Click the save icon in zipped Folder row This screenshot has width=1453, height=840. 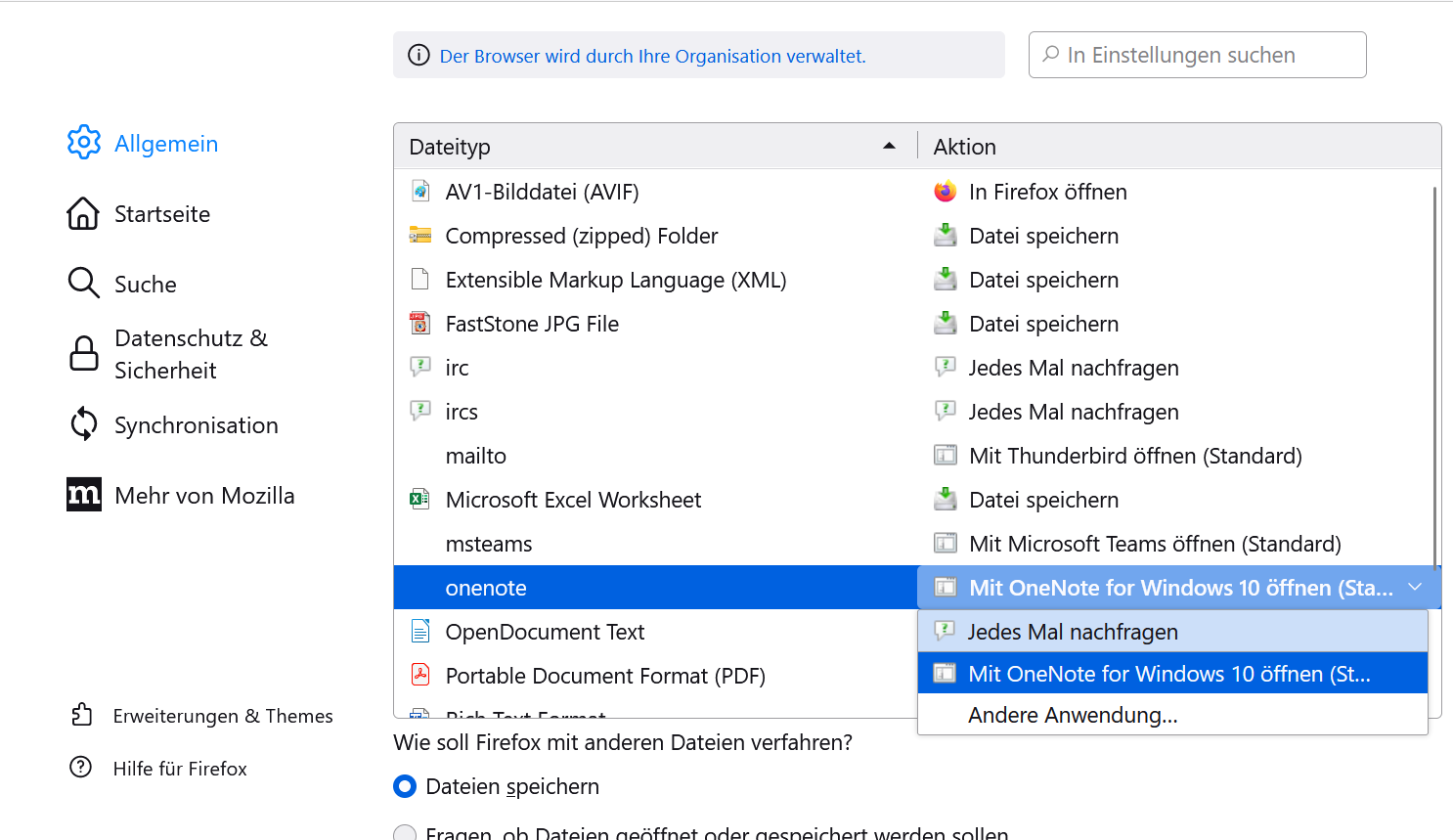(945, 235)
